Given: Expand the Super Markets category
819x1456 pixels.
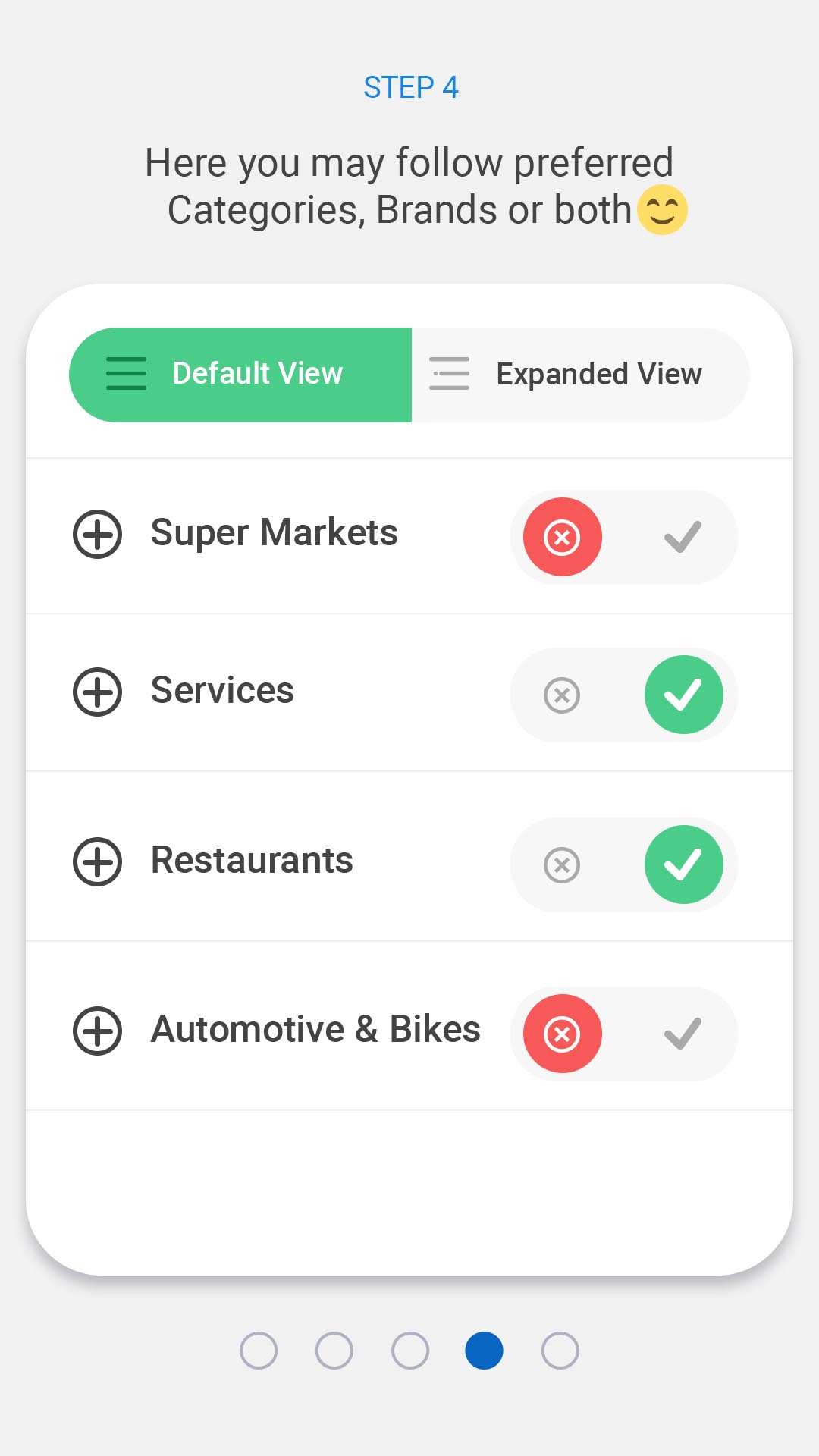Looking at the screenshot, I should click(97, 535).
